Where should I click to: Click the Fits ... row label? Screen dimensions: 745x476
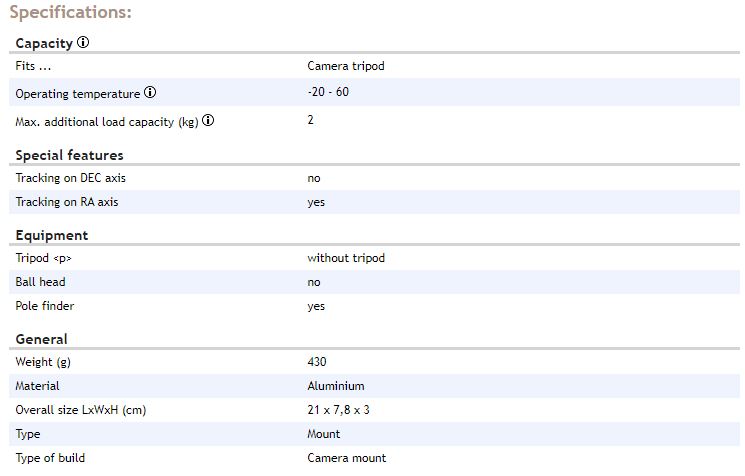[x=33, y=66]
